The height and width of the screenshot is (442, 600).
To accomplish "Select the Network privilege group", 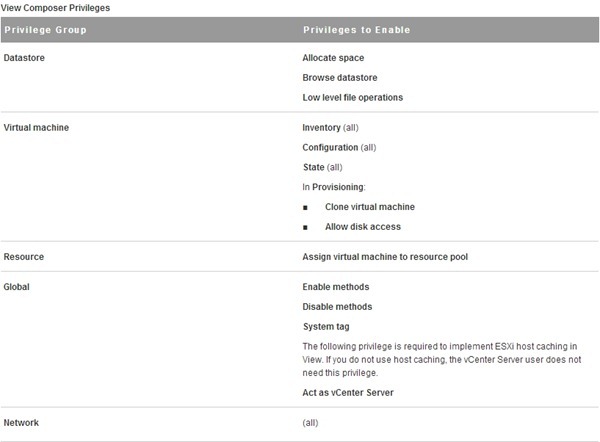I will click(x=22, y=423).
